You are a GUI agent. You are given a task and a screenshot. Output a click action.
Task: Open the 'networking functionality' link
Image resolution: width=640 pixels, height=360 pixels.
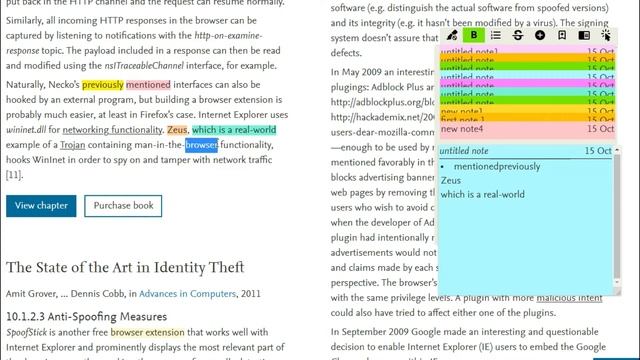[x=112, y=130]
